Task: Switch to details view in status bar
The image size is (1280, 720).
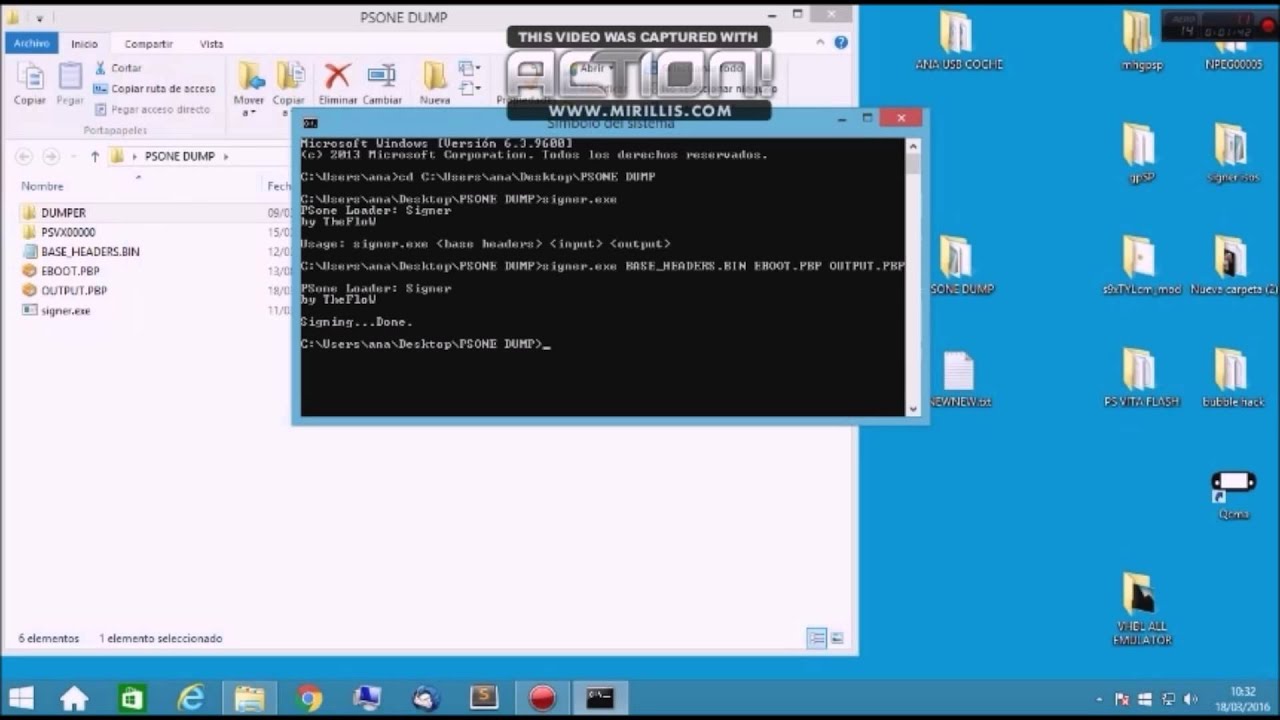Action: [817, 638]
